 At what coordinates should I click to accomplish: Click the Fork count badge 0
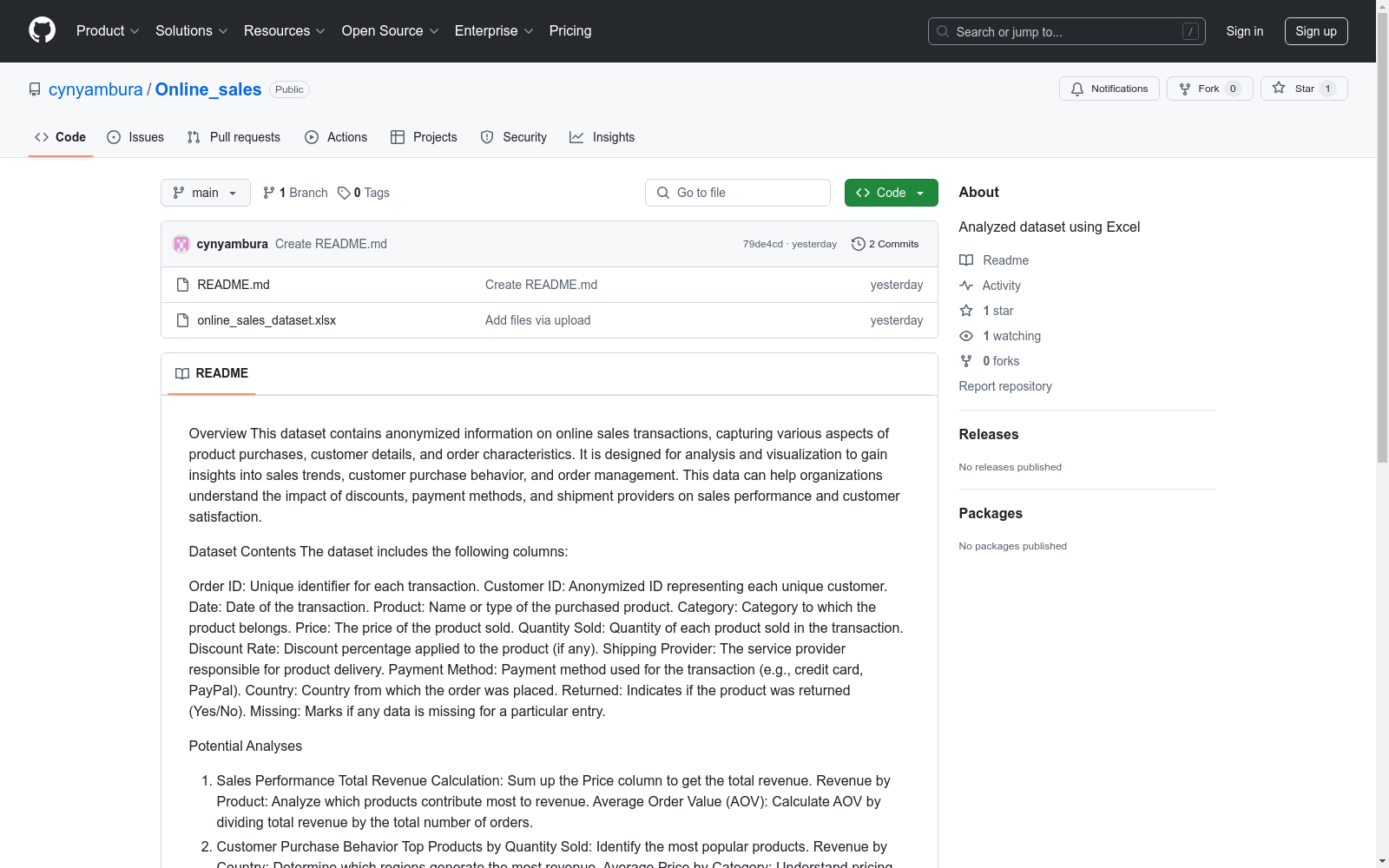1233,89
